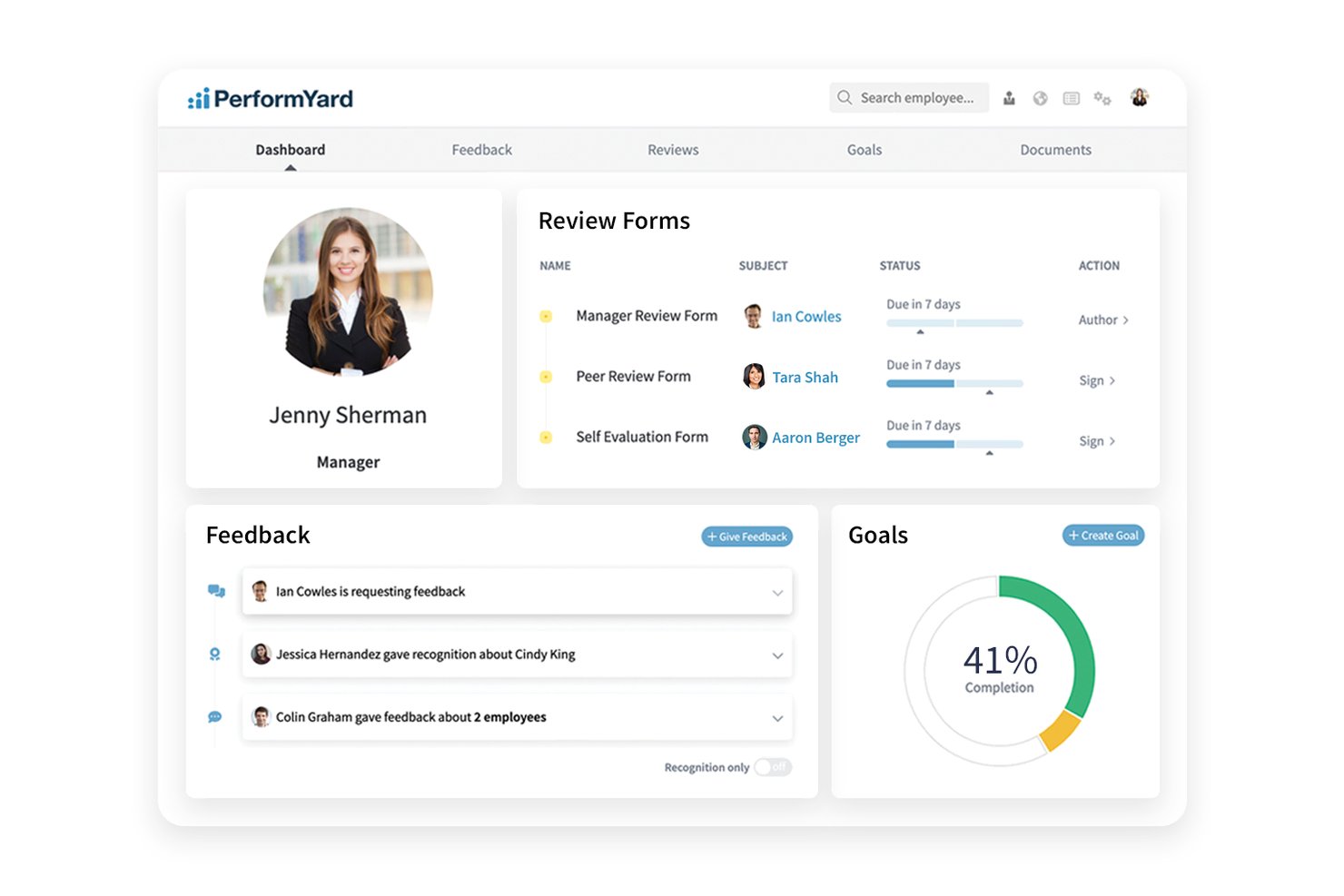Image resolution: width=1344 pixels, height=896 pixels.
Task: Open user avatar menu in header
Action: tap(1140, 97)
